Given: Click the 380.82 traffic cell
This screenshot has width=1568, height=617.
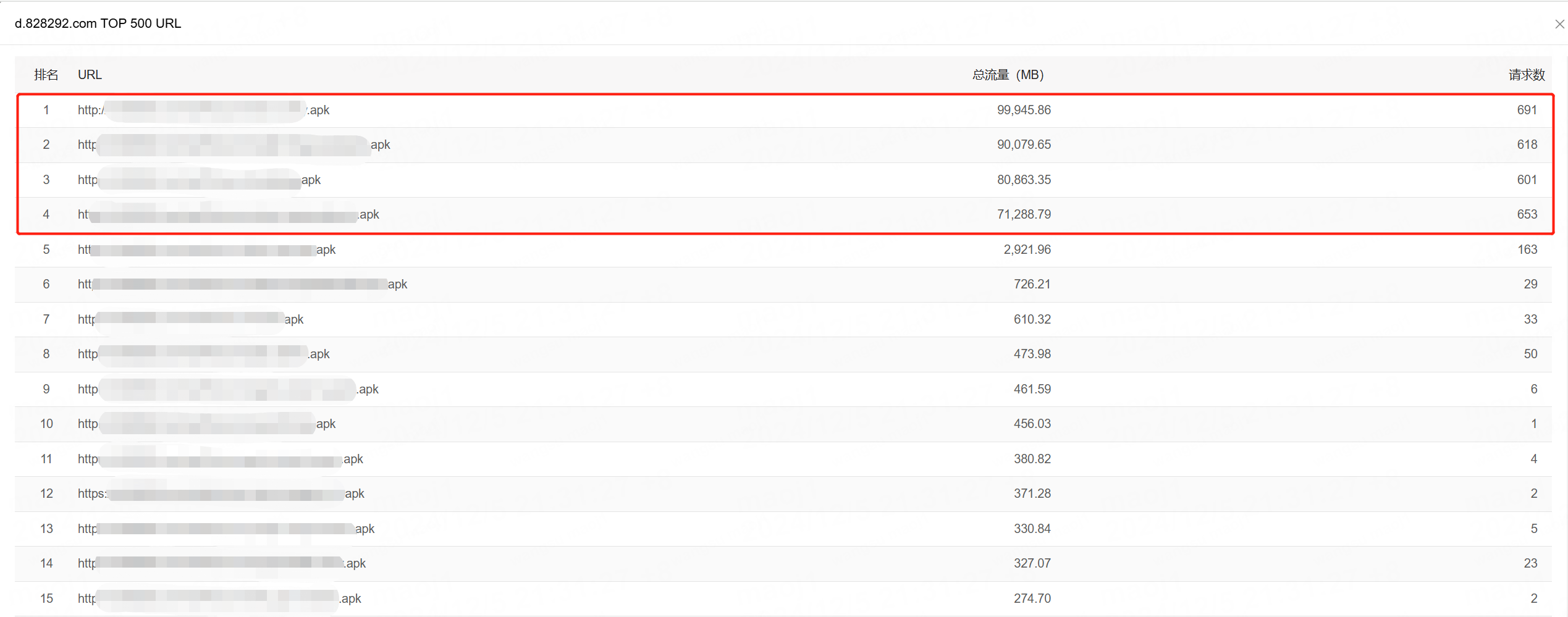Looking at the screenshot, I should point(1032,459).
